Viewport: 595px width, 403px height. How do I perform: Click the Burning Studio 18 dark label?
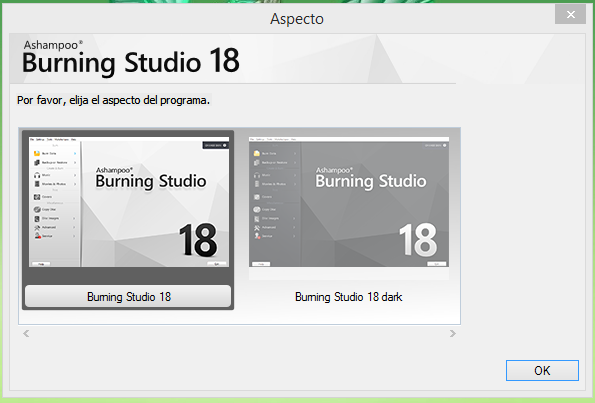tap(348, 297)
